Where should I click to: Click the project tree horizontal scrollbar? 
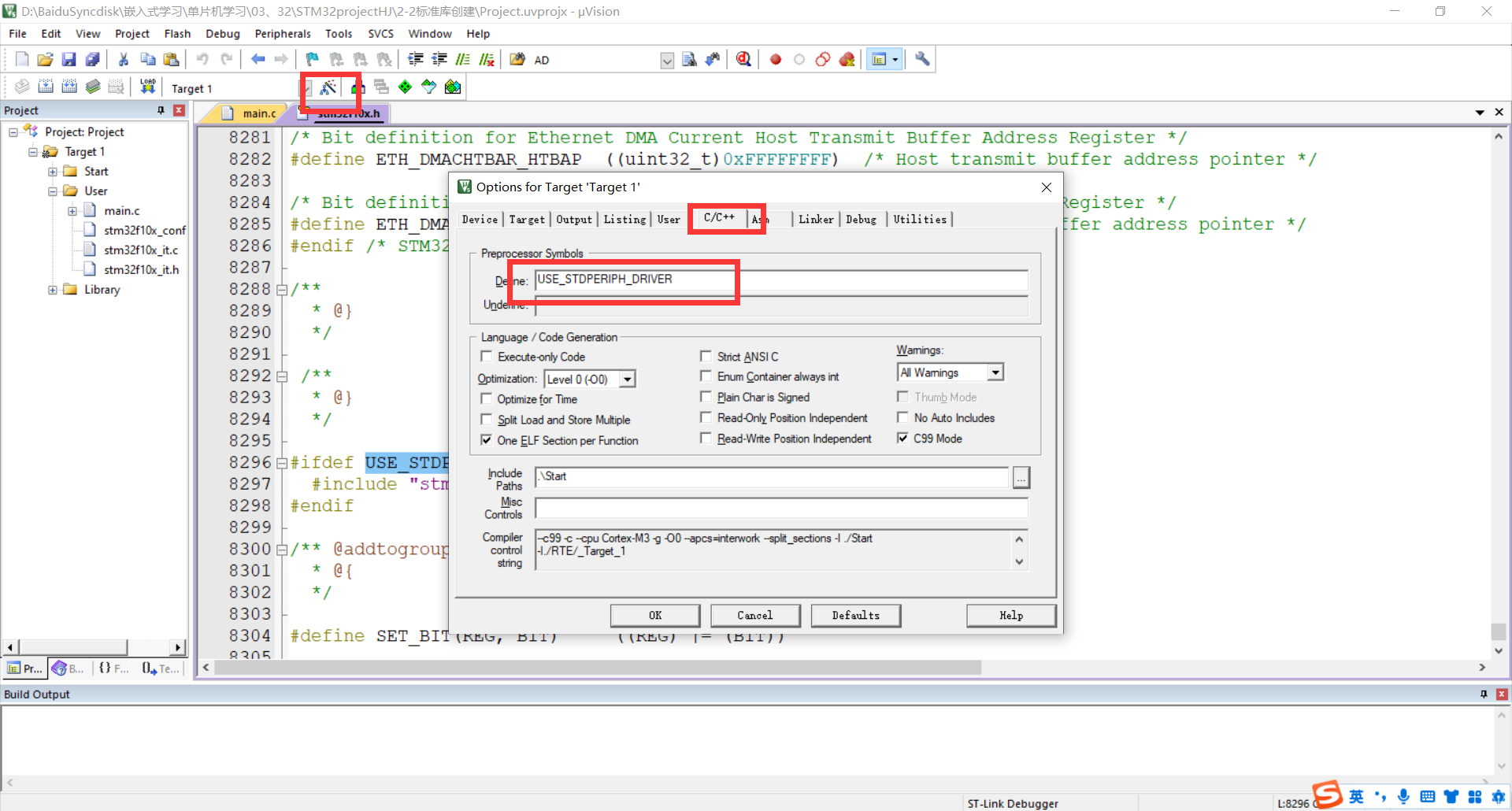click(73, 647)
